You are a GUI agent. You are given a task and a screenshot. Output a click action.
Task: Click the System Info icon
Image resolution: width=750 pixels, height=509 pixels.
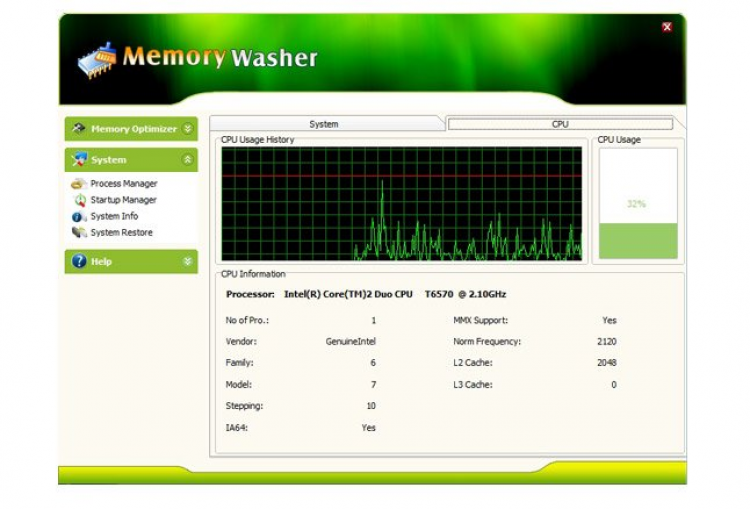click(78, 216)
